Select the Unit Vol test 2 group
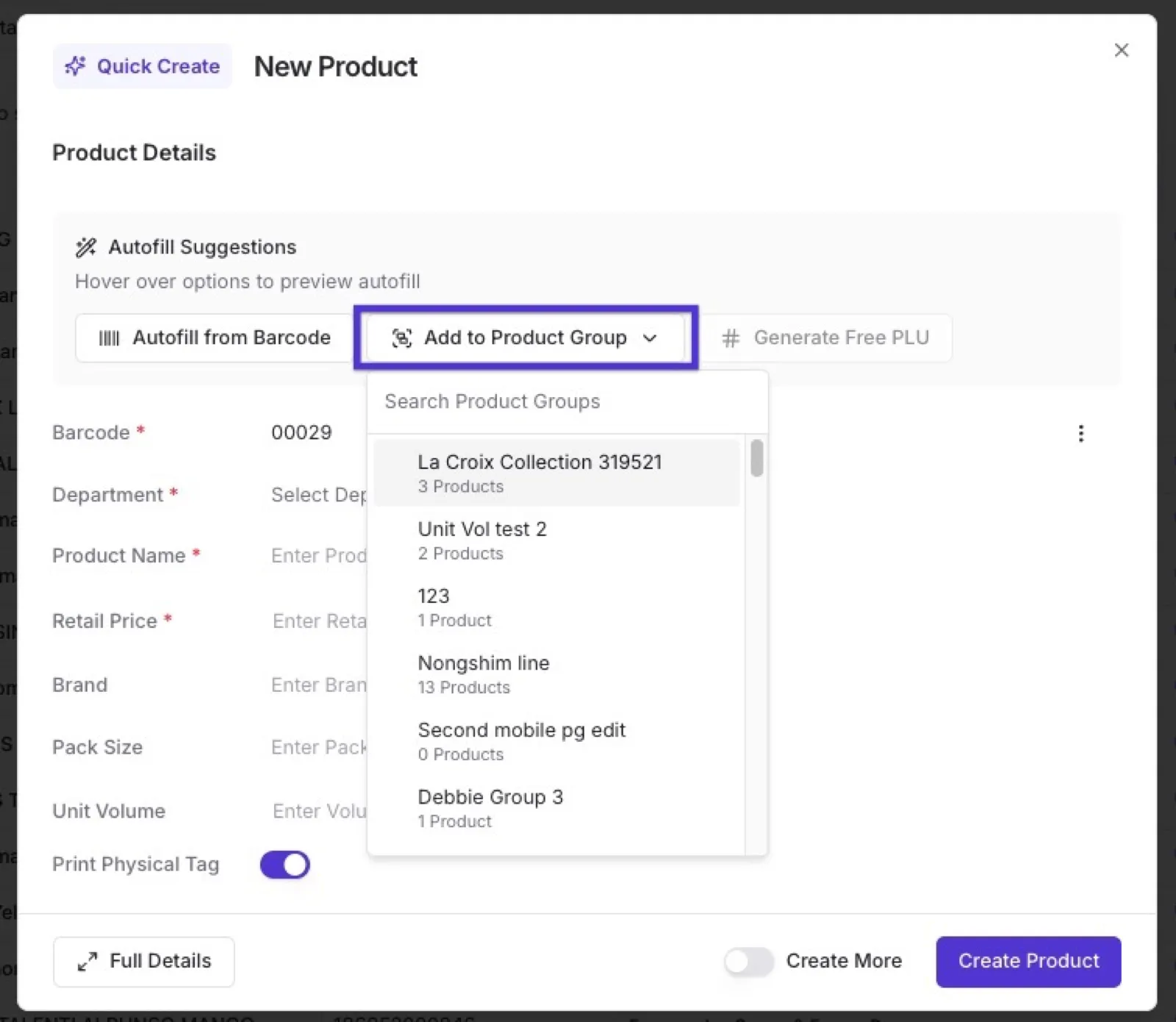The height and width of the screenshot is (1022, 1176). point(557,540)
